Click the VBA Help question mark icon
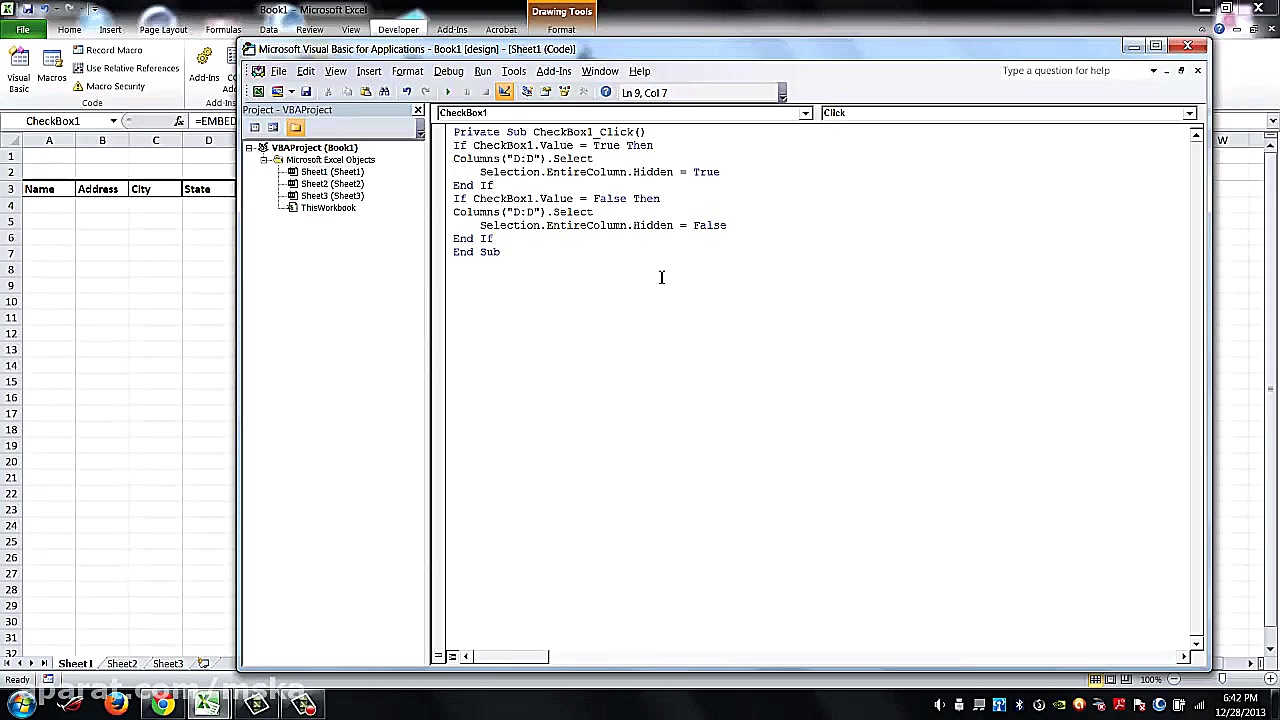The width and height of the screenshot is (1280, 720). tap(606, 92)
